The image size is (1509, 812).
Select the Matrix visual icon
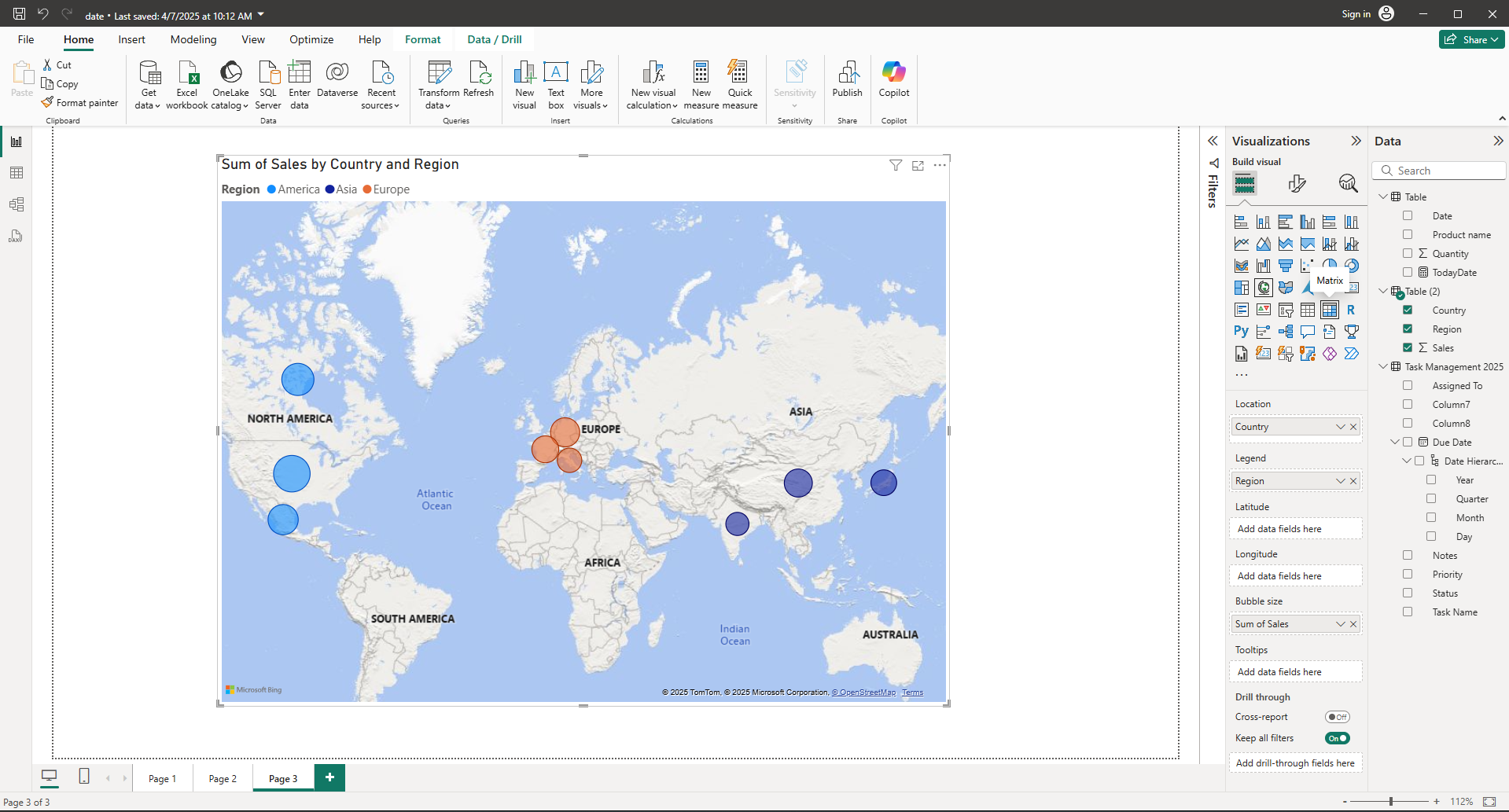click(1329, 310)
